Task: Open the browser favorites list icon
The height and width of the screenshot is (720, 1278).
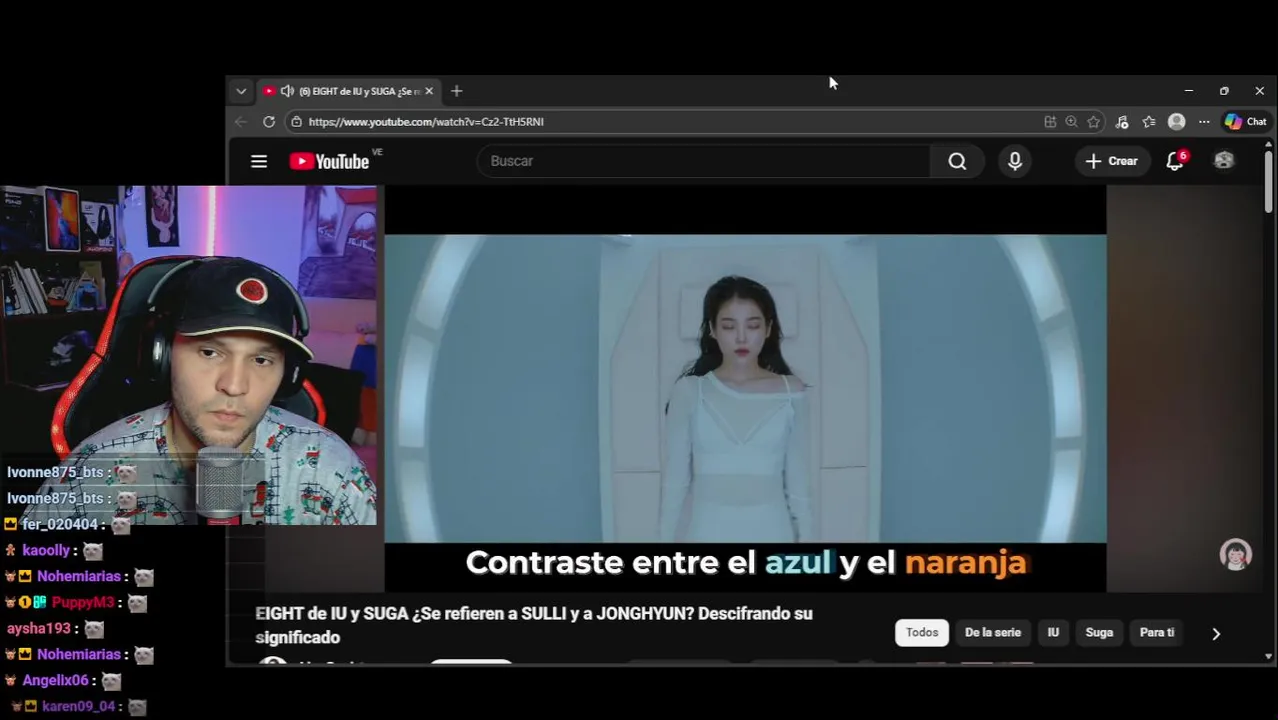Action: 1149,122
